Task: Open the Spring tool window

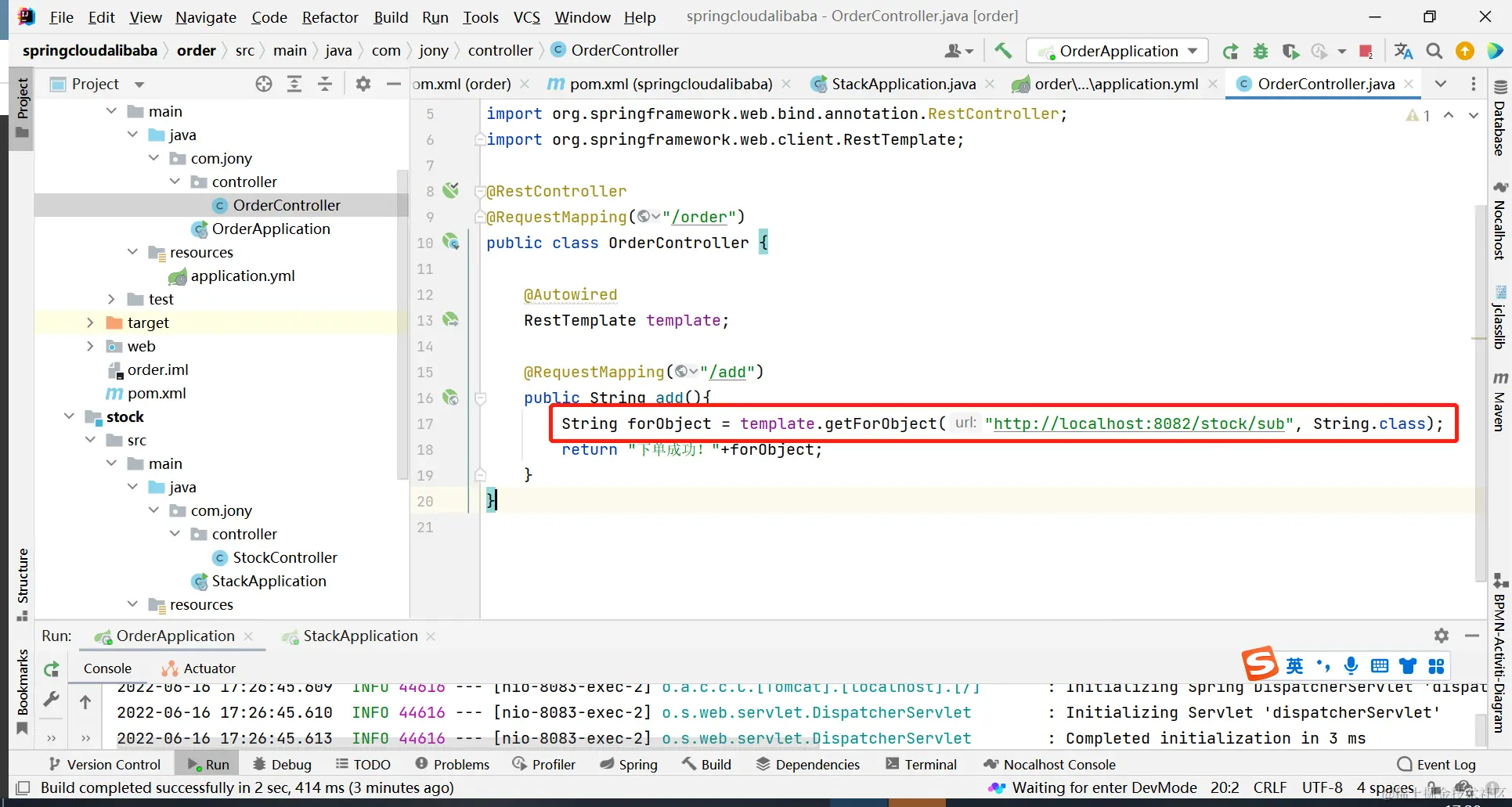Action: tap(629, 764)
